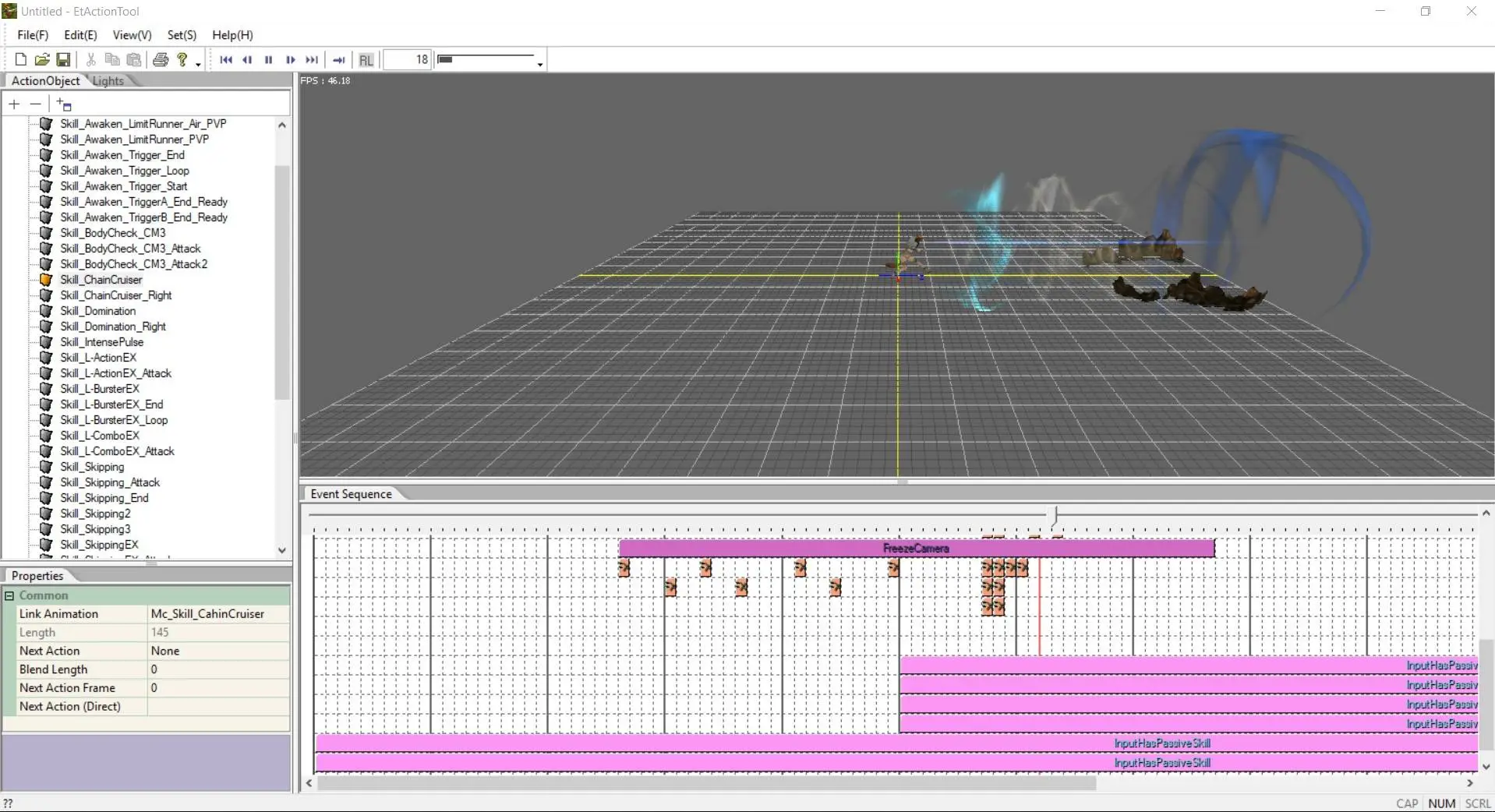Select Skill_SkippingEX action

pyautogui.click(x=99, y=545)
